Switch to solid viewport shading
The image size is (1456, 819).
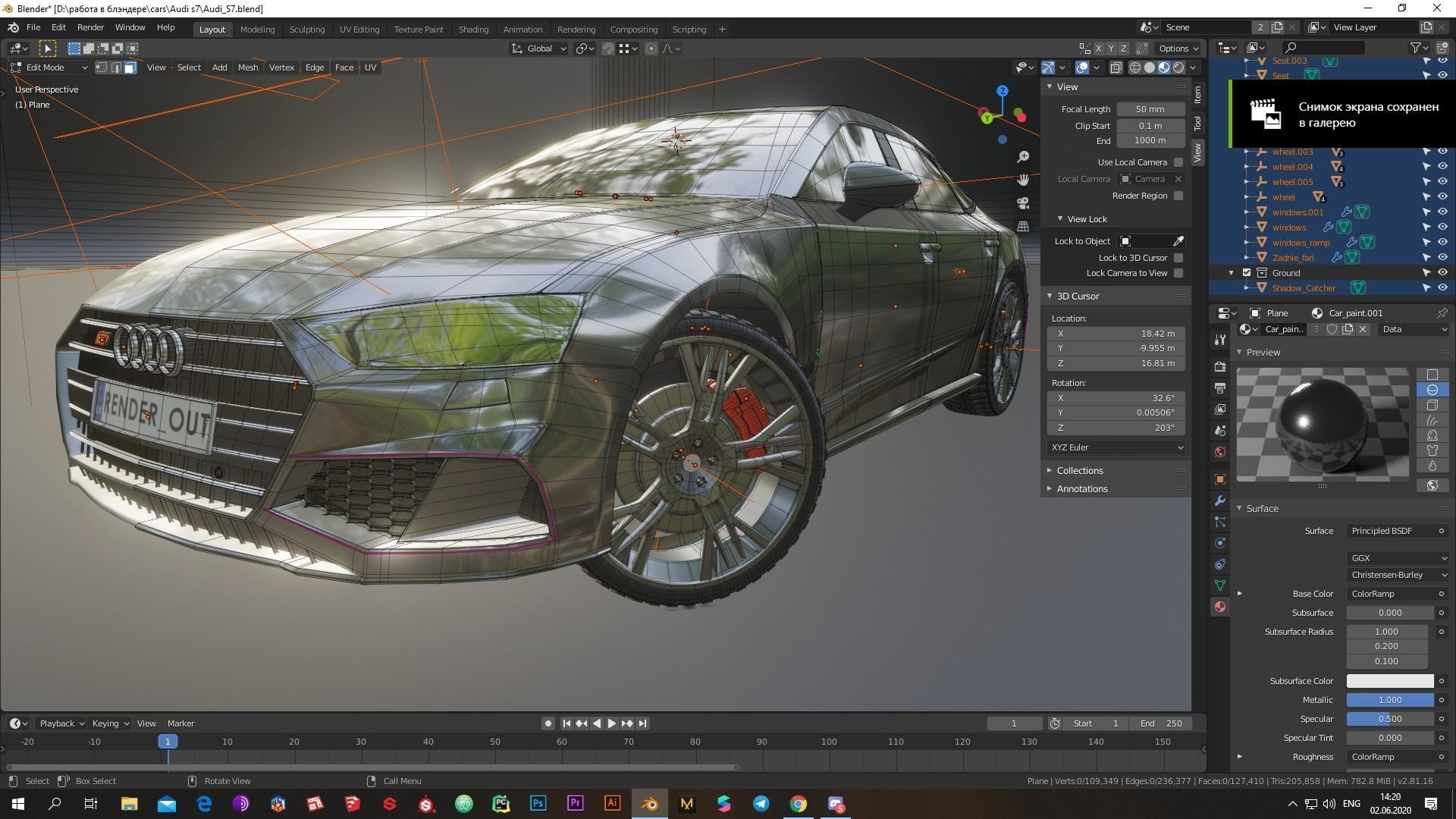(1150, 67)
